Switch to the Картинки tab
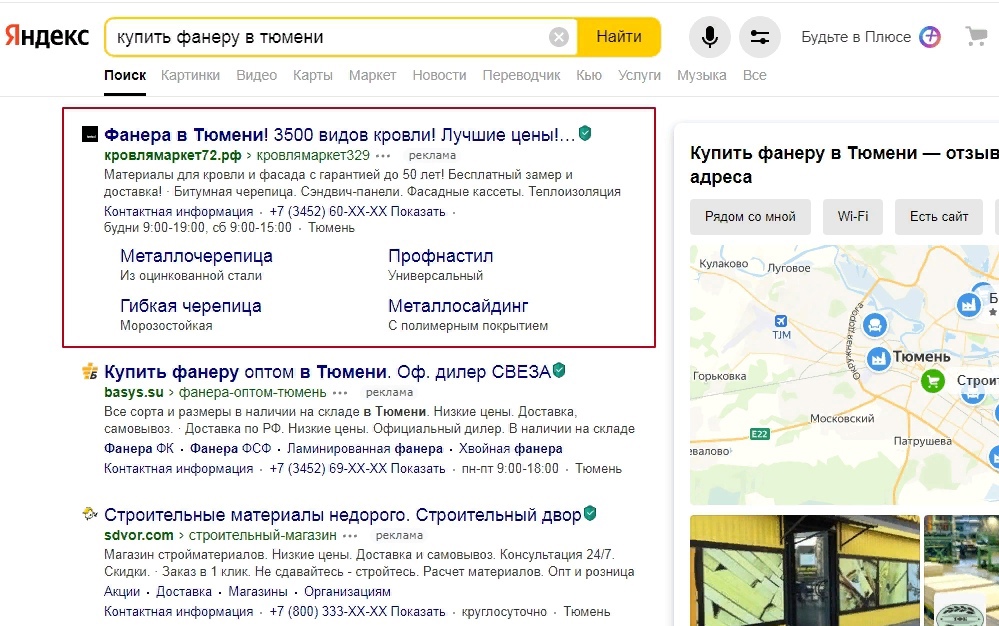 click(190, 75)
